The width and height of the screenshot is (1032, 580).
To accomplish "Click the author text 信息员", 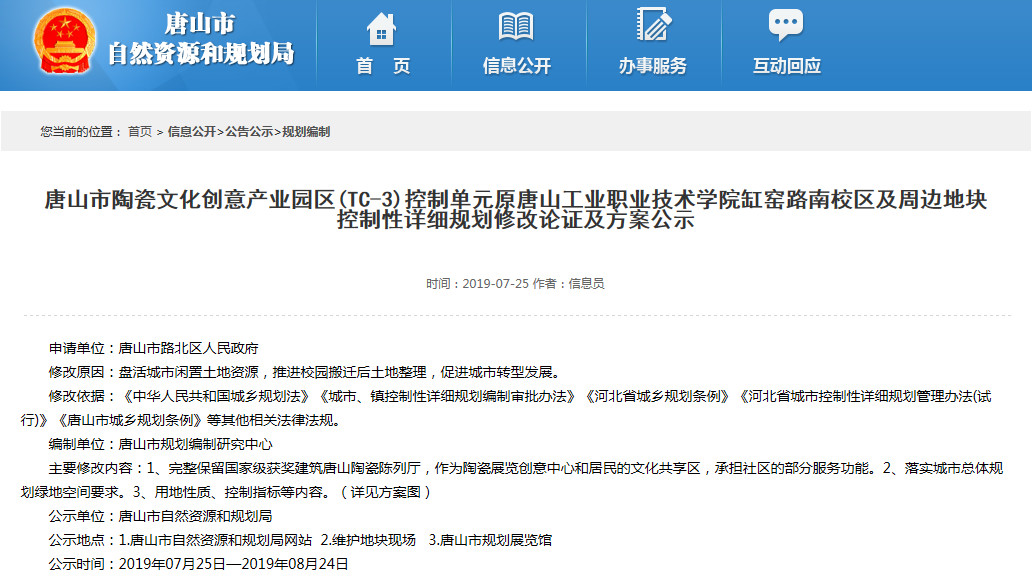I will (586, 284).
